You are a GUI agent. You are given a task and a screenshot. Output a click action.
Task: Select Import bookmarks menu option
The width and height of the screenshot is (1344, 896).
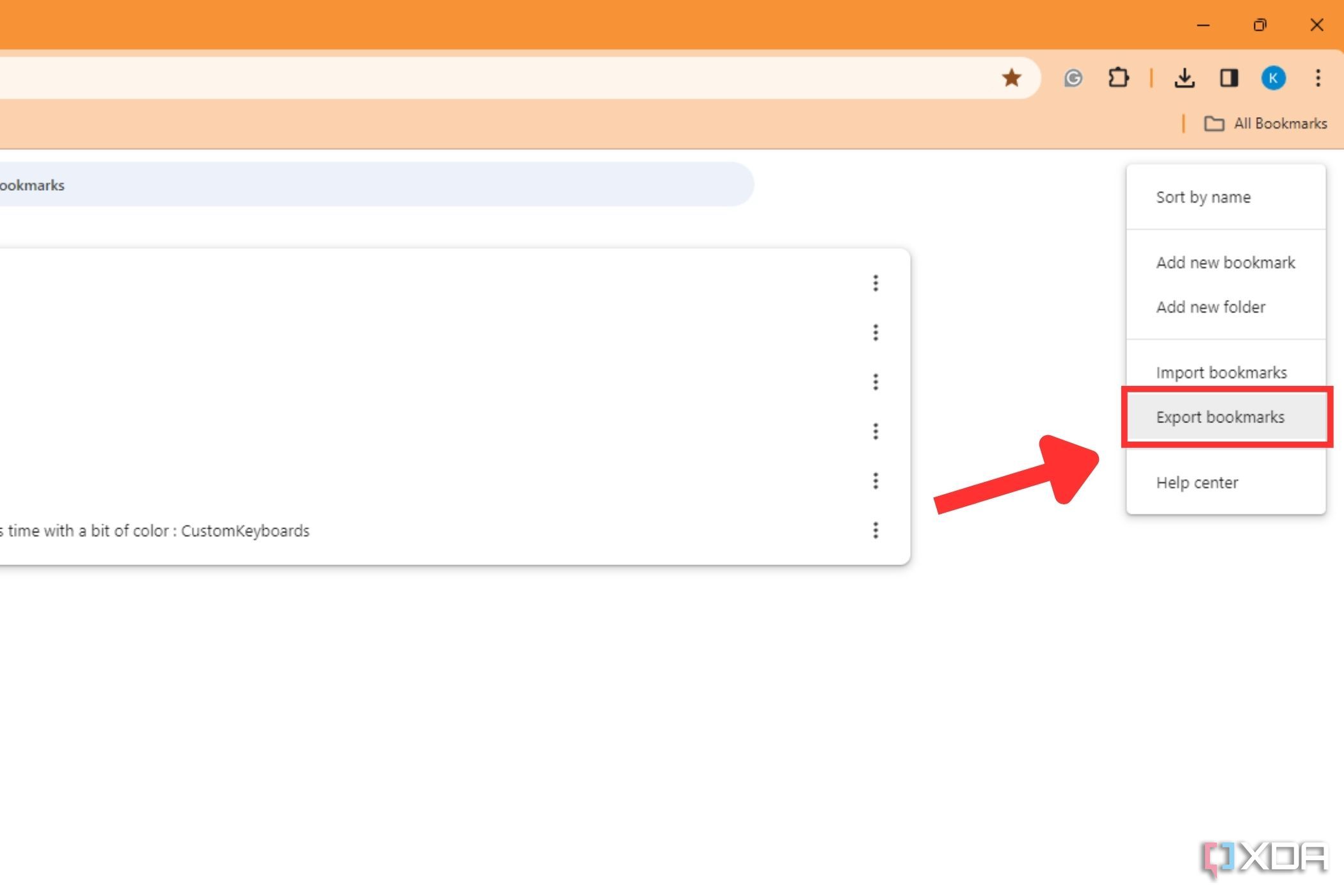coord(1222,372)
